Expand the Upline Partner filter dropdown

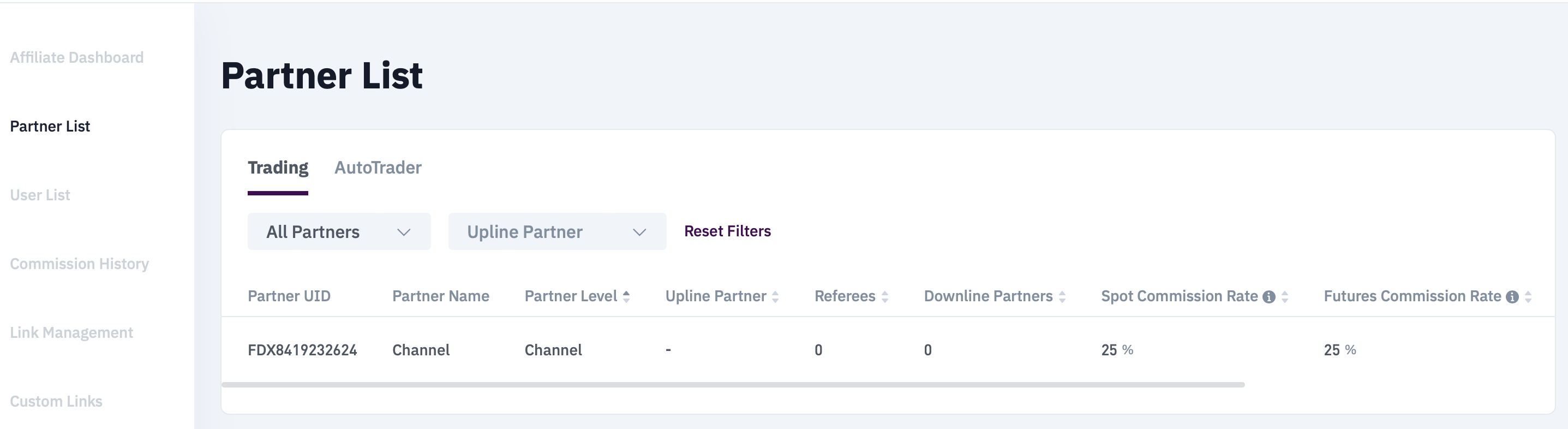(557, 232)
